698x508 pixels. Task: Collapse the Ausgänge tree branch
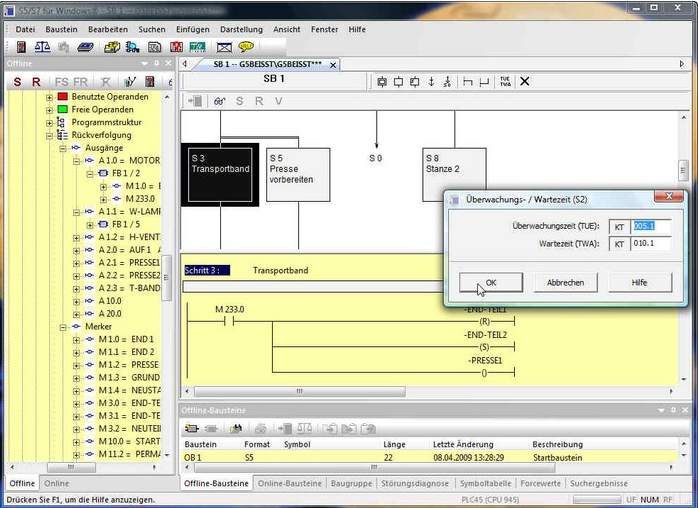[63, 148]
